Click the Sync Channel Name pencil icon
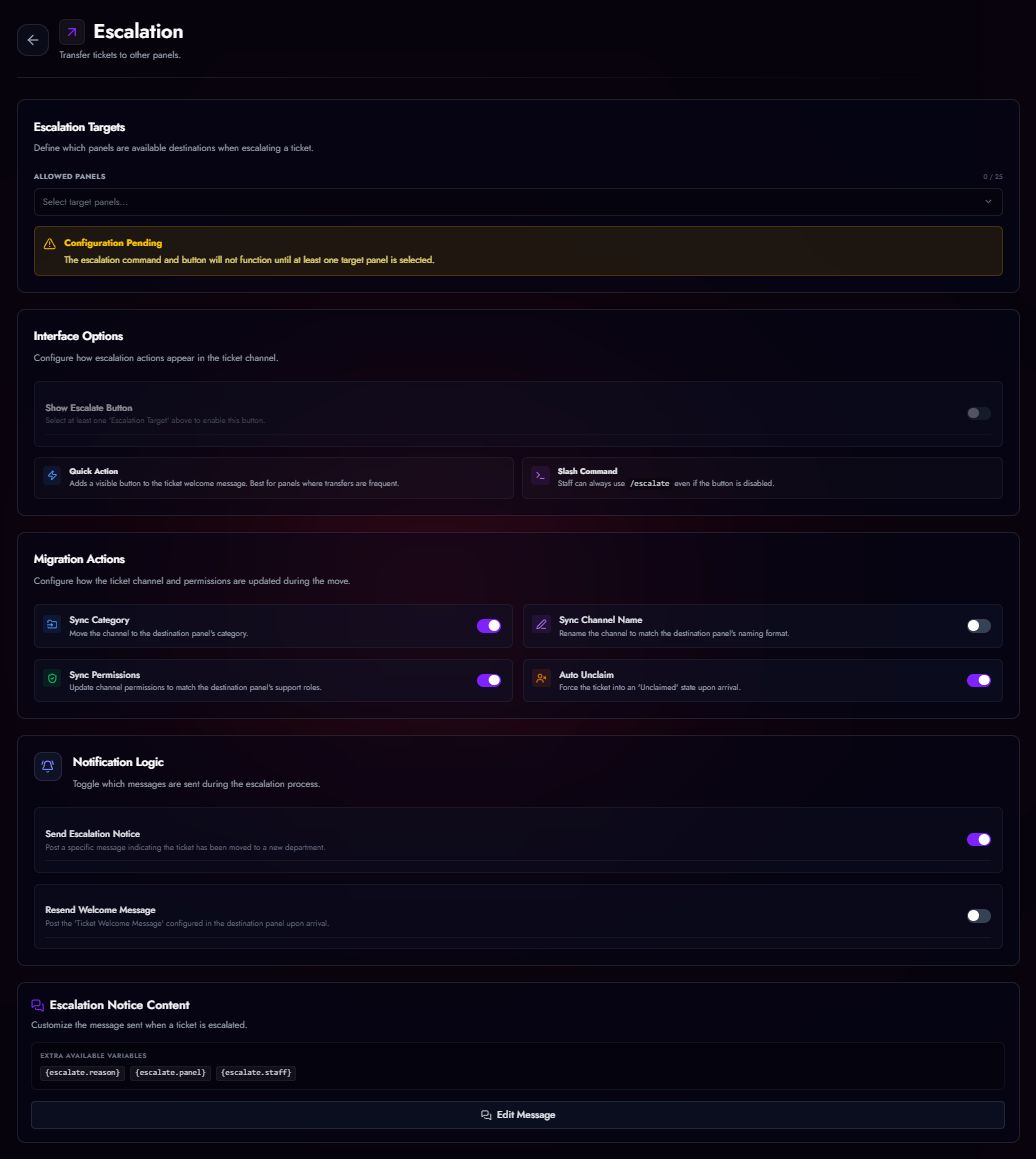 tap(540, 625)
